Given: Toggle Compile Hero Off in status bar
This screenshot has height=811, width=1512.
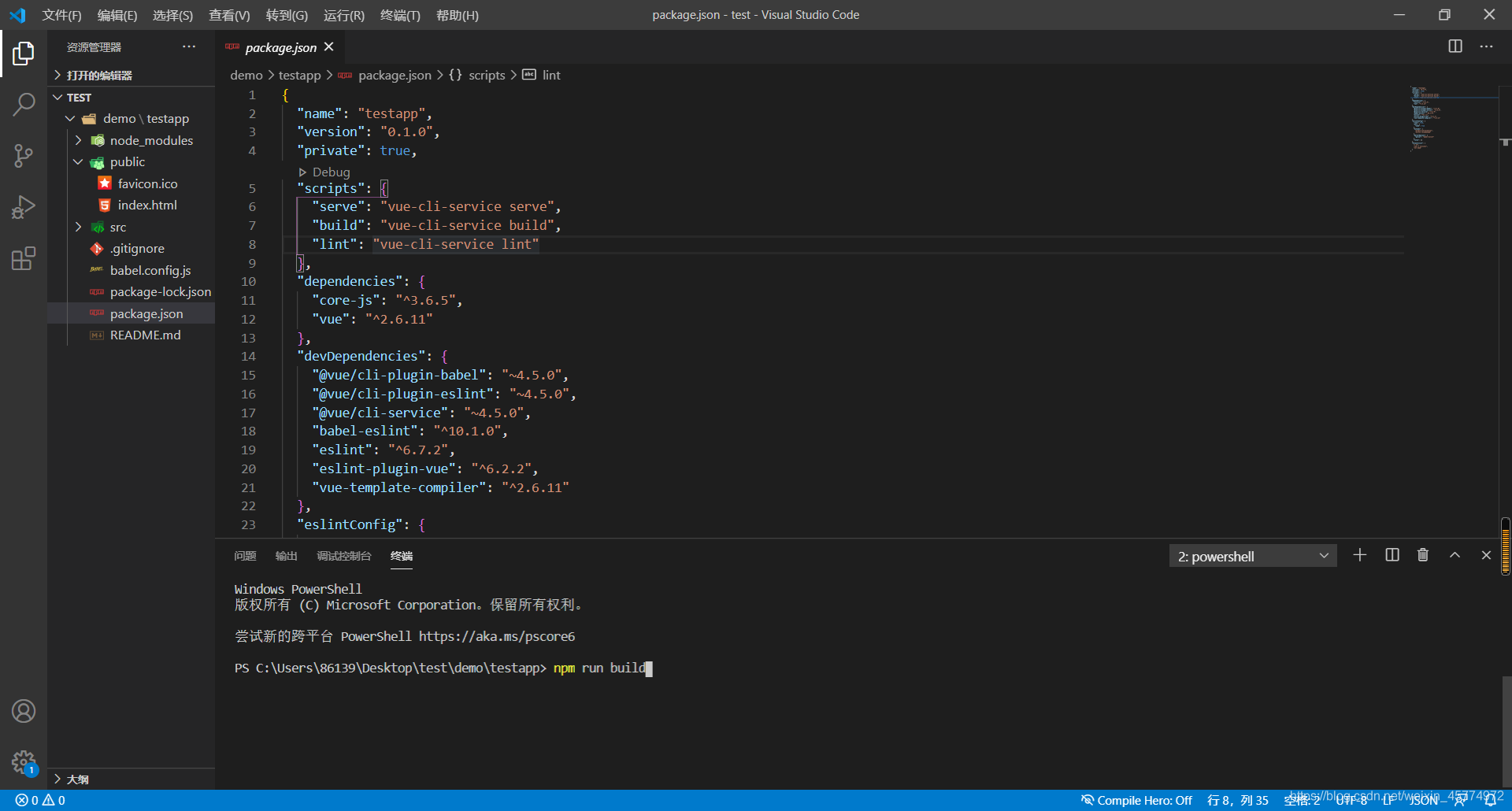Looking at the screenshot, I should (x=1136, y=800).
